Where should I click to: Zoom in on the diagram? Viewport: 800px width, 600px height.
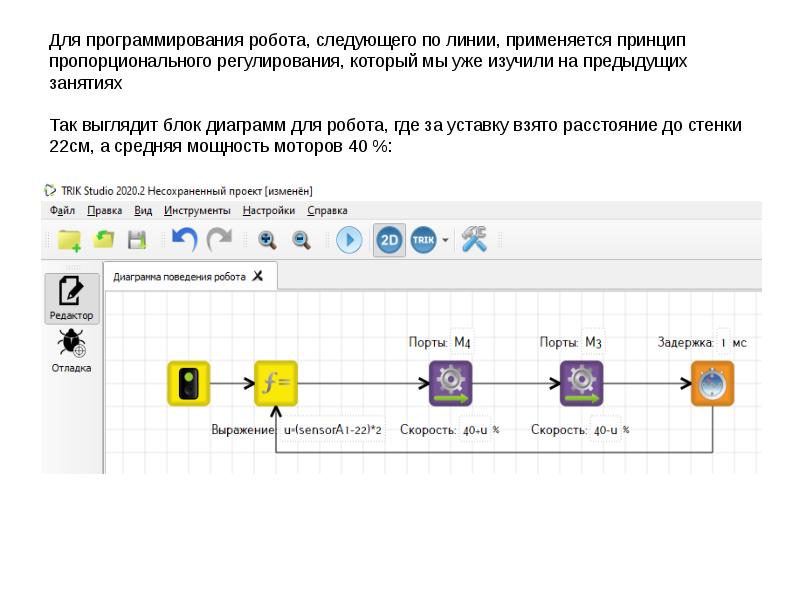click(x=267, y=240)
